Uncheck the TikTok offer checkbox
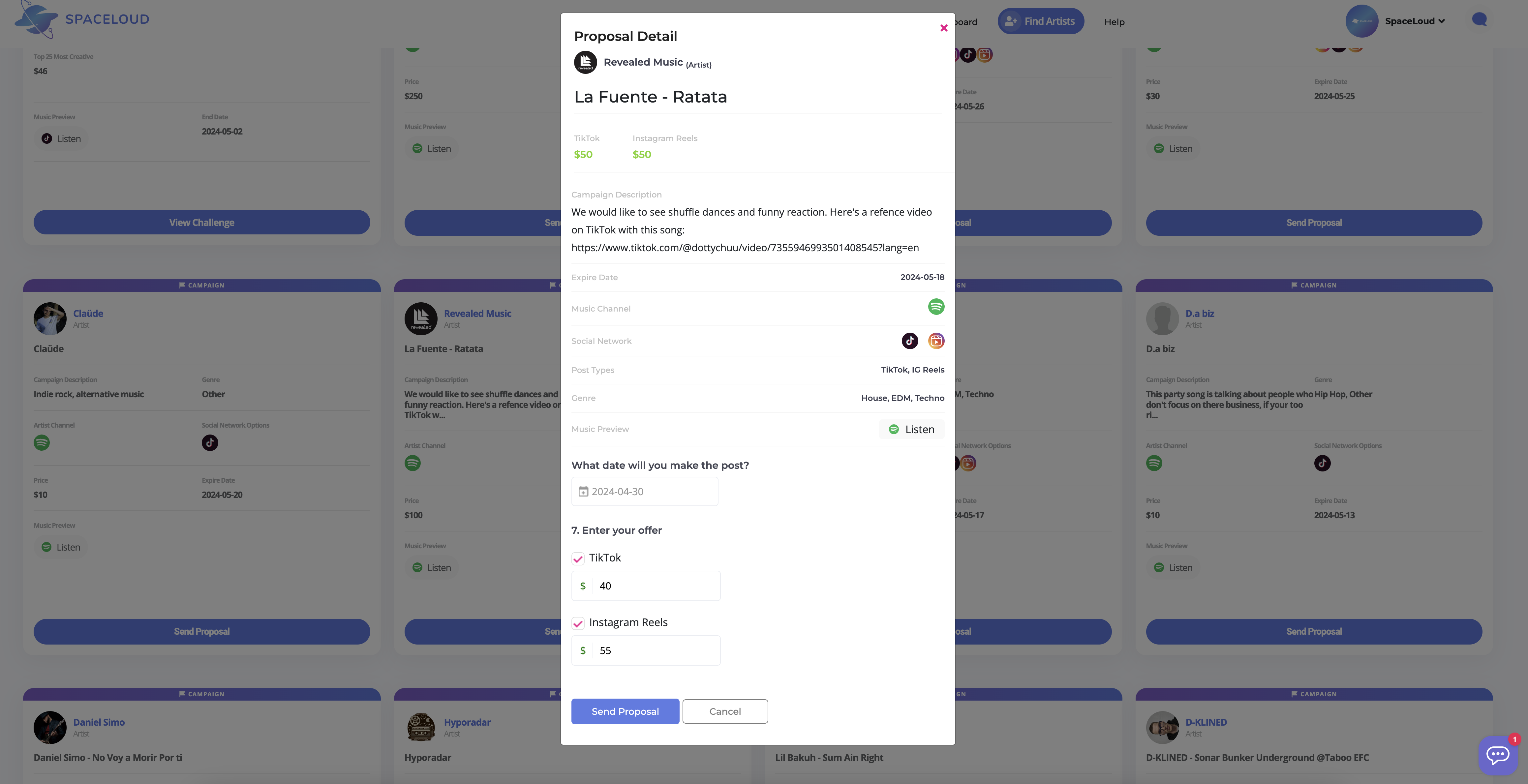The width and height of the screenshot is (1528, 784). [578, 558]
